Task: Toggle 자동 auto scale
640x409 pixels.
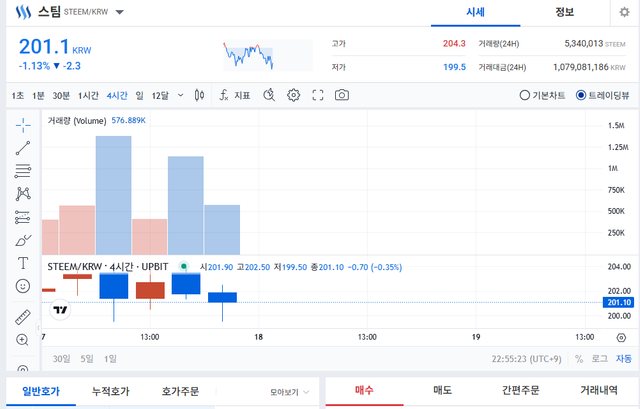Action: pyautogui.click(x=624, y=359)
